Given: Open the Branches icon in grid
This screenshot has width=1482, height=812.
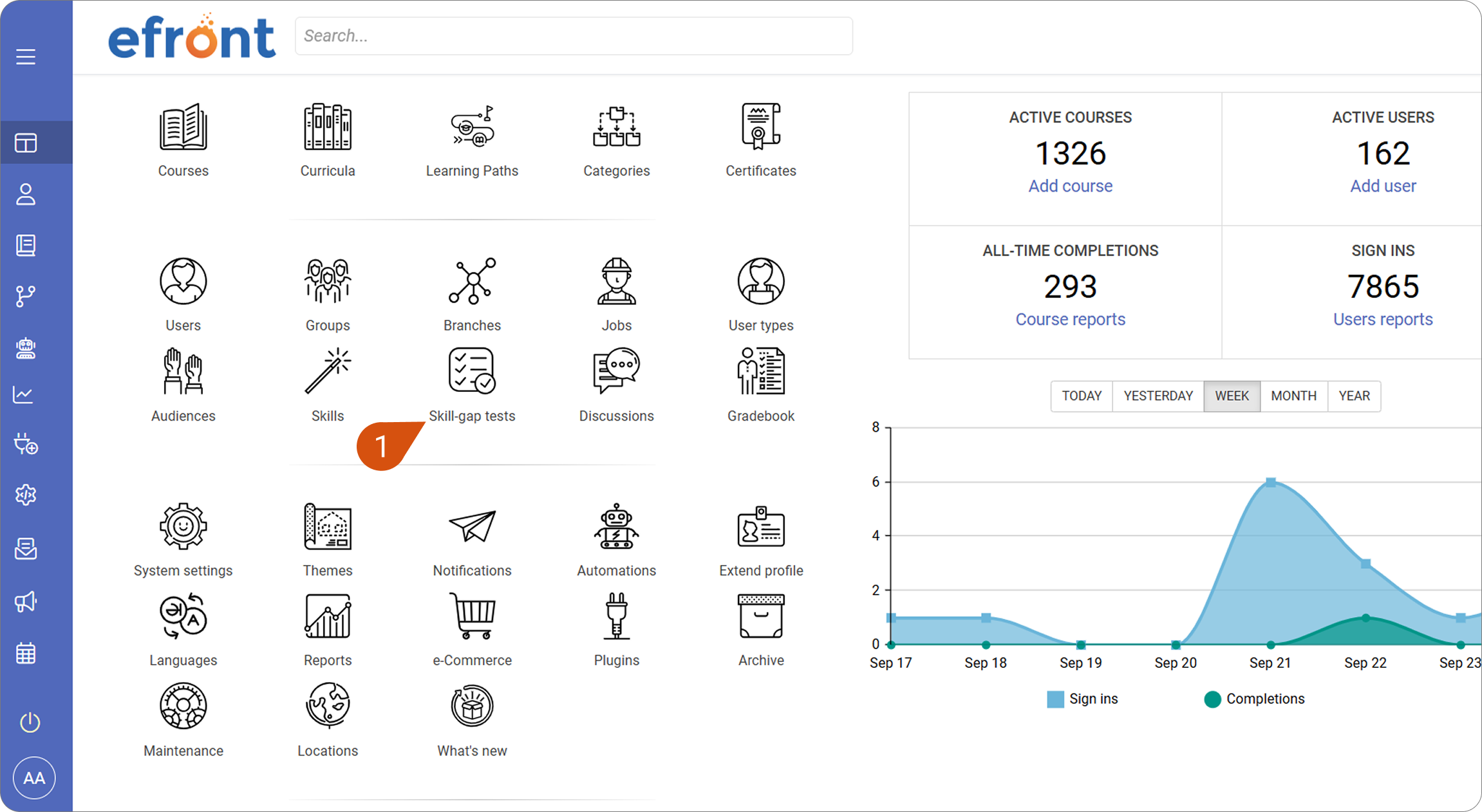Looking at the screenshot, I should (472, 281).
